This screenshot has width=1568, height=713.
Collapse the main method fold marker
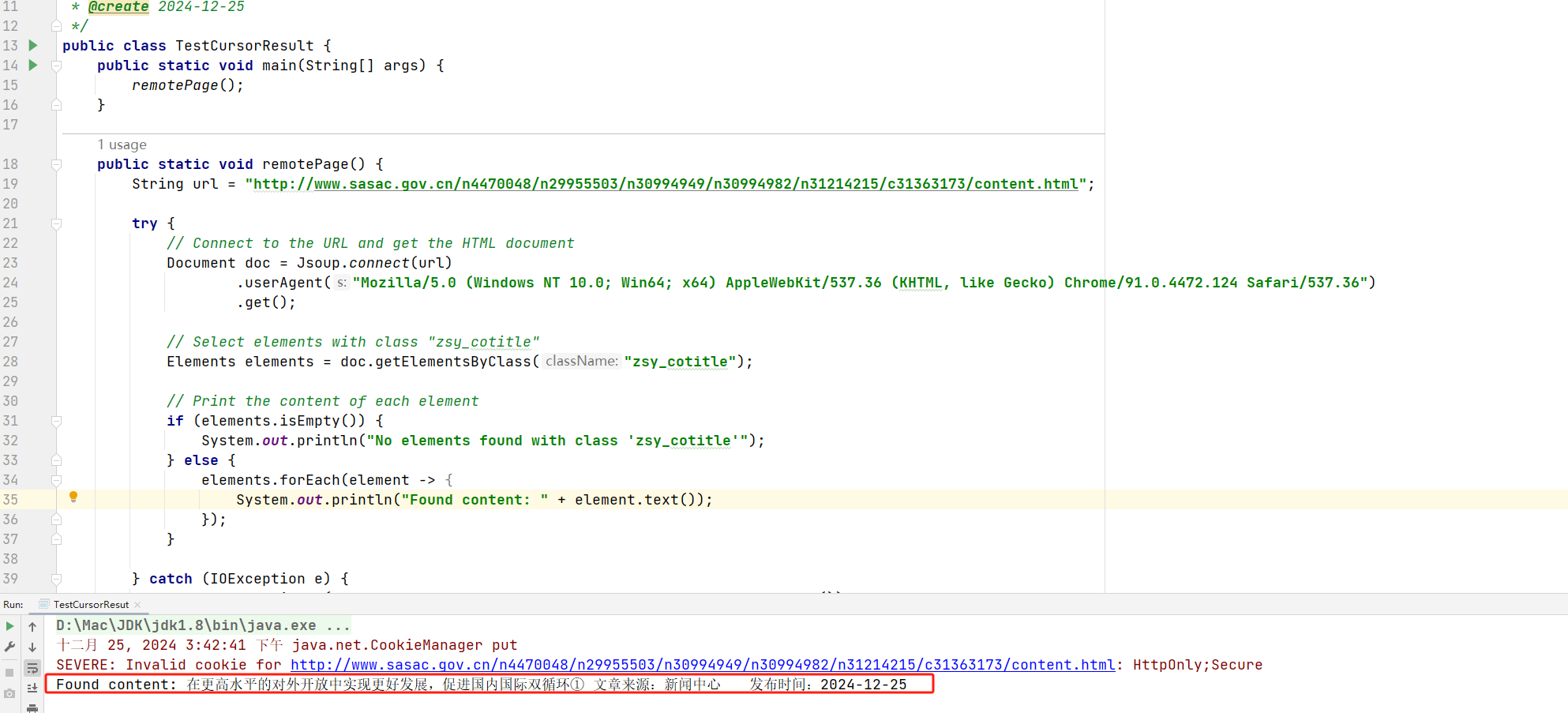coord(56,66)
